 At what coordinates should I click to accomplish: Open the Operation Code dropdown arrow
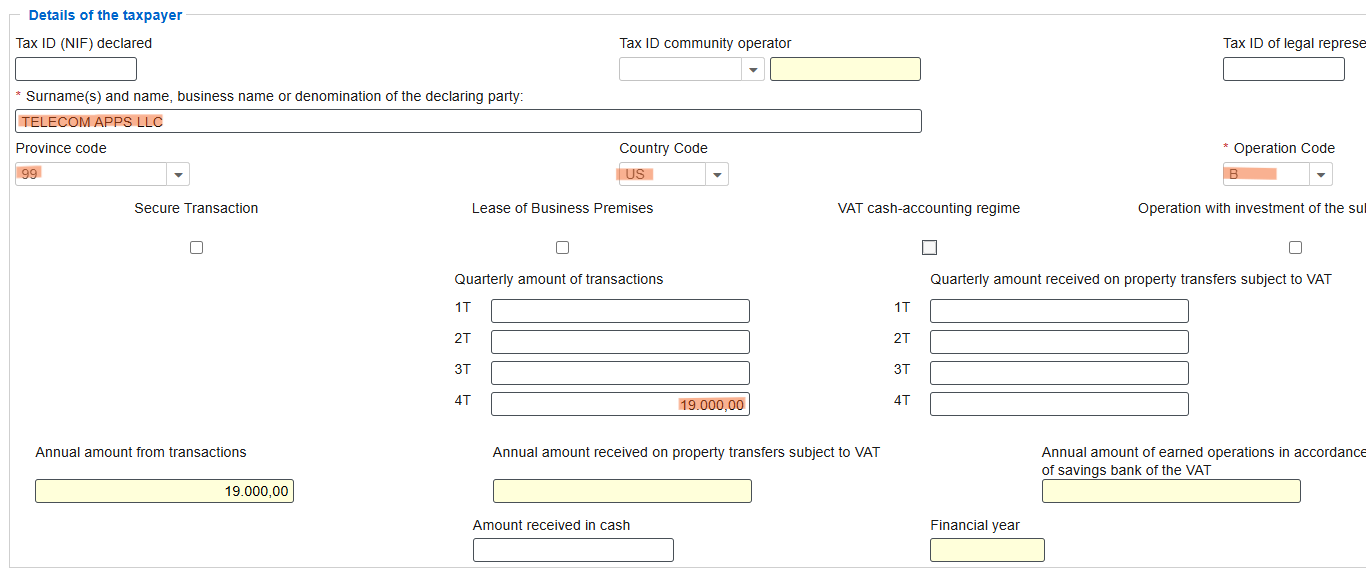tap(1321, 175)
